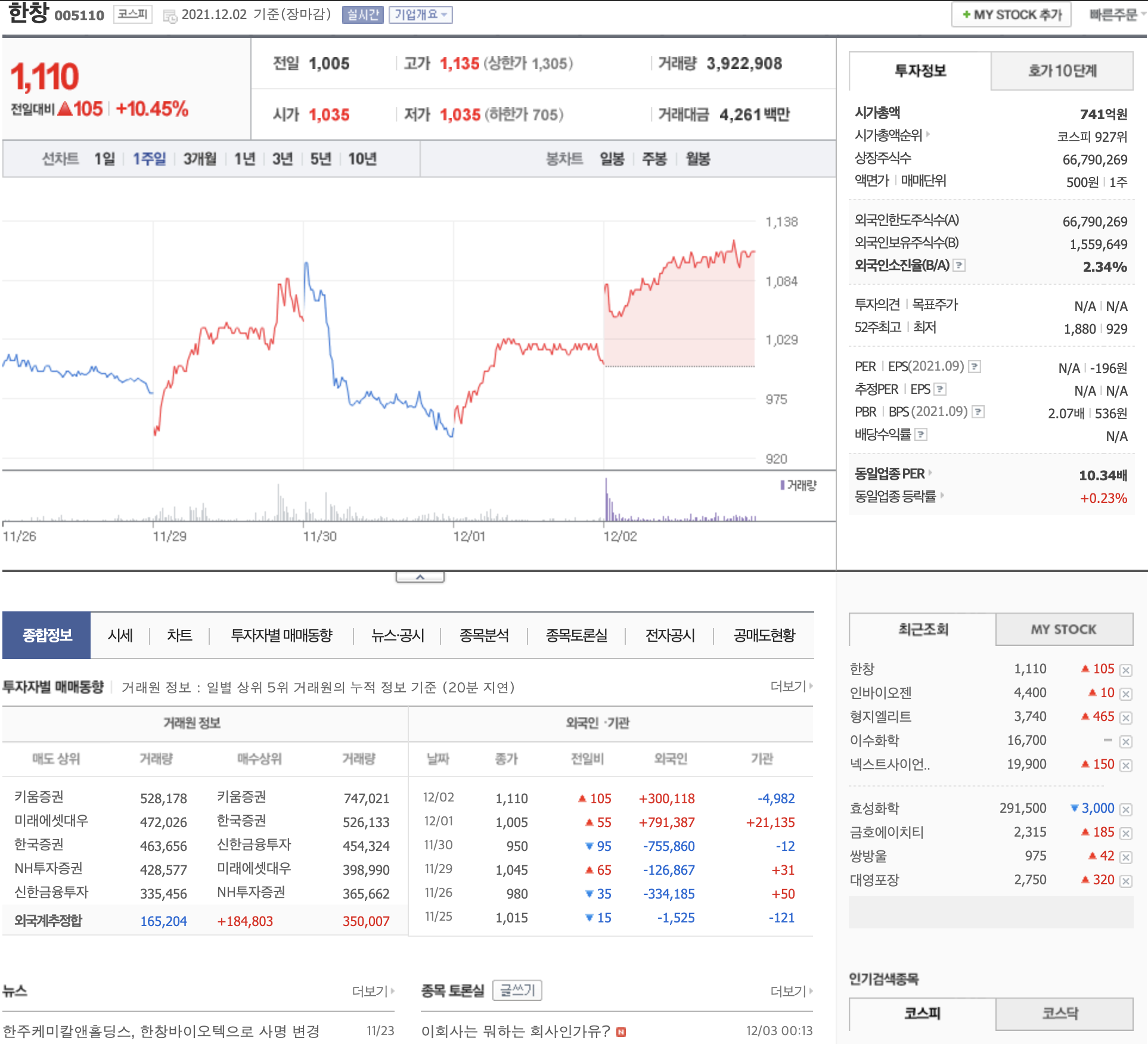1148x1044 pixels.
Task: Remove 한창 from the recently viewed list
Action: (1125, 670)
